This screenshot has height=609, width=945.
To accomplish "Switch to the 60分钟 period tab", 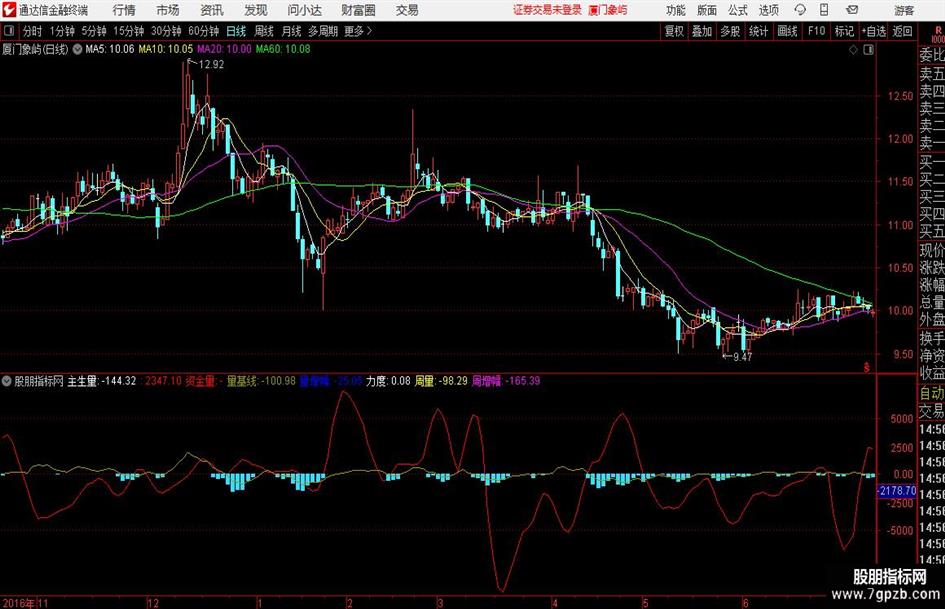I will pos(204,31).
